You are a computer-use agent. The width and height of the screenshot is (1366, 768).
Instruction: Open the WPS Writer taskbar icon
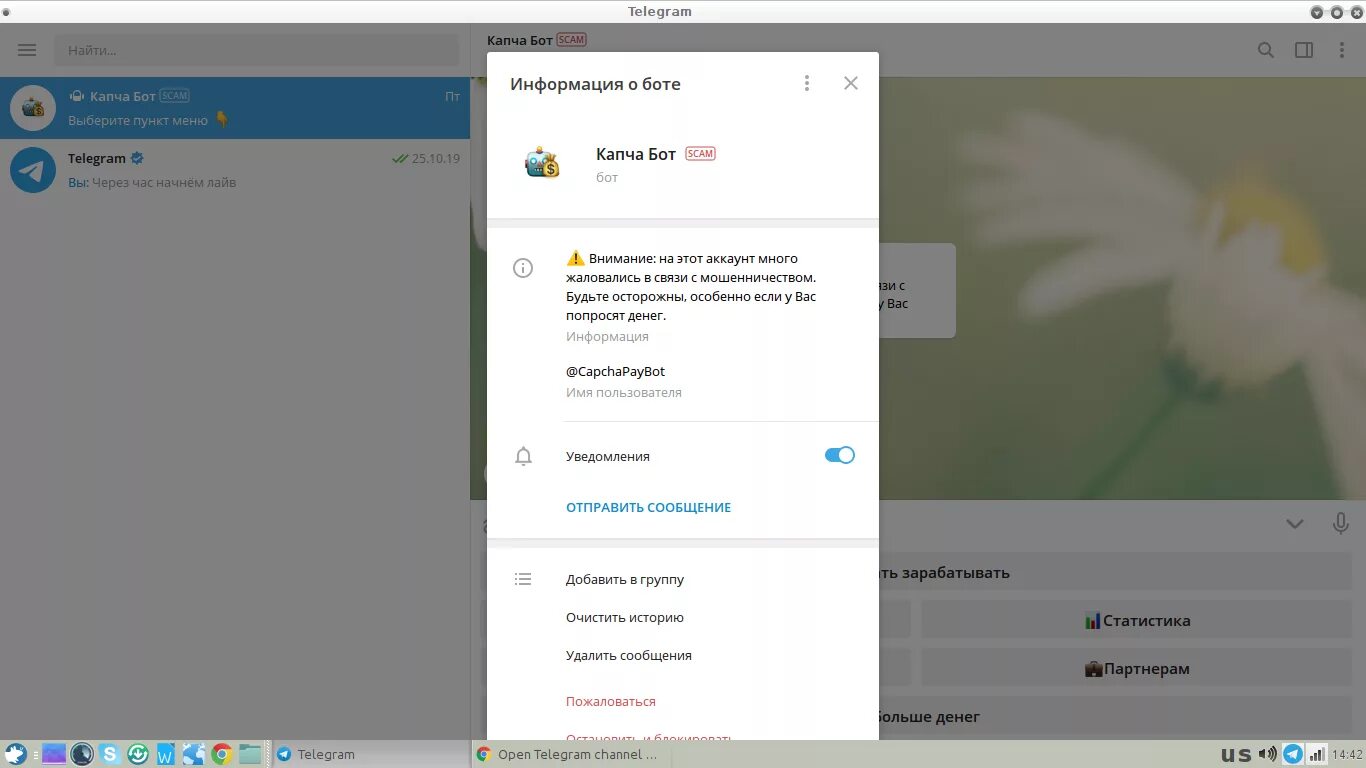(166, 754)
